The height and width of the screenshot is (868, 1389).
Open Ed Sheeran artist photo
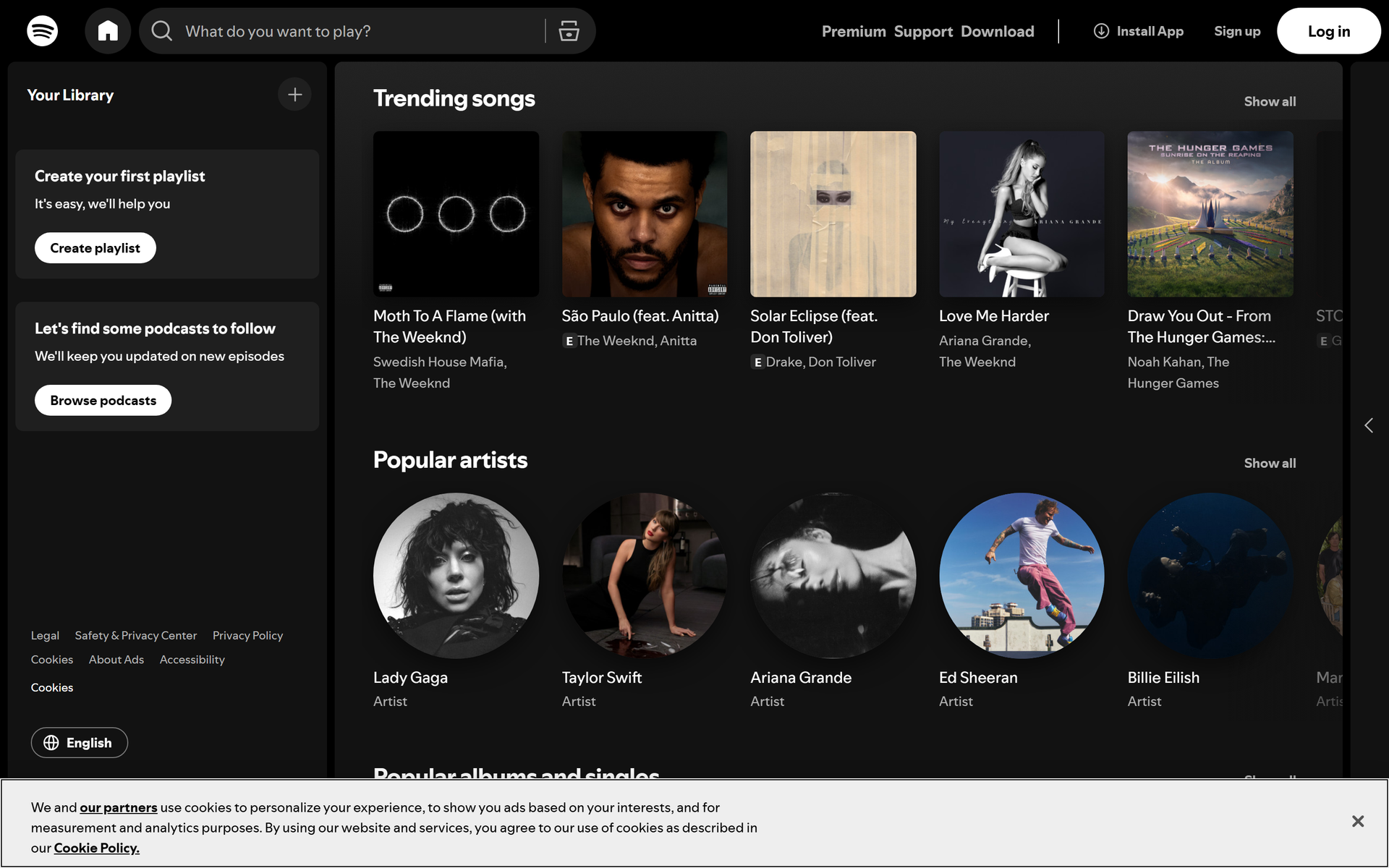(x=1021, y=576)
